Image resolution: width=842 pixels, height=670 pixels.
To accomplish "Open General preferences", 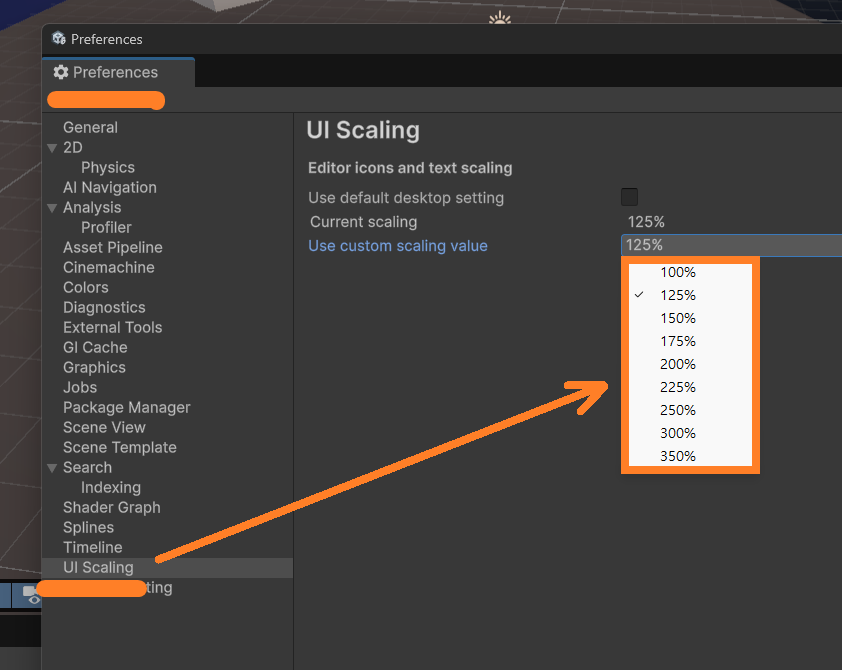I will click(90, 127).
